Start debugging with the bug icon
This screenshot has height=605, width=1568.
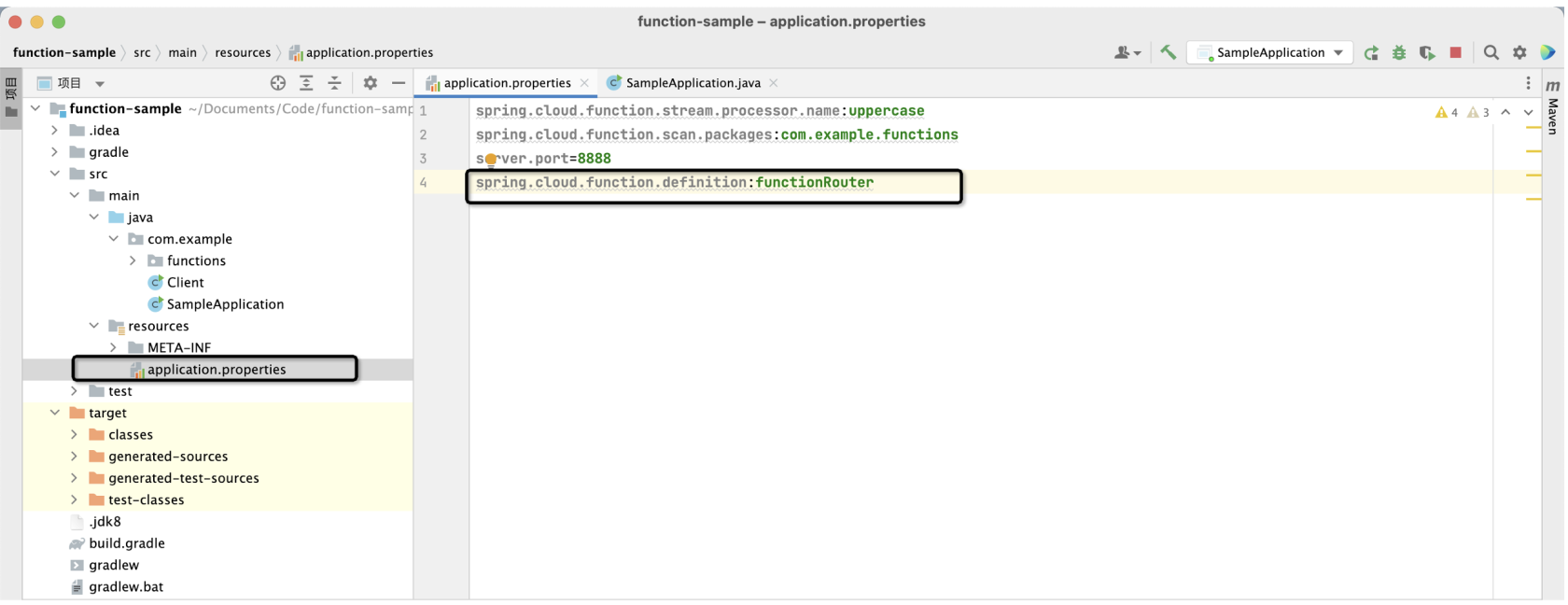tap(1399, 53)
